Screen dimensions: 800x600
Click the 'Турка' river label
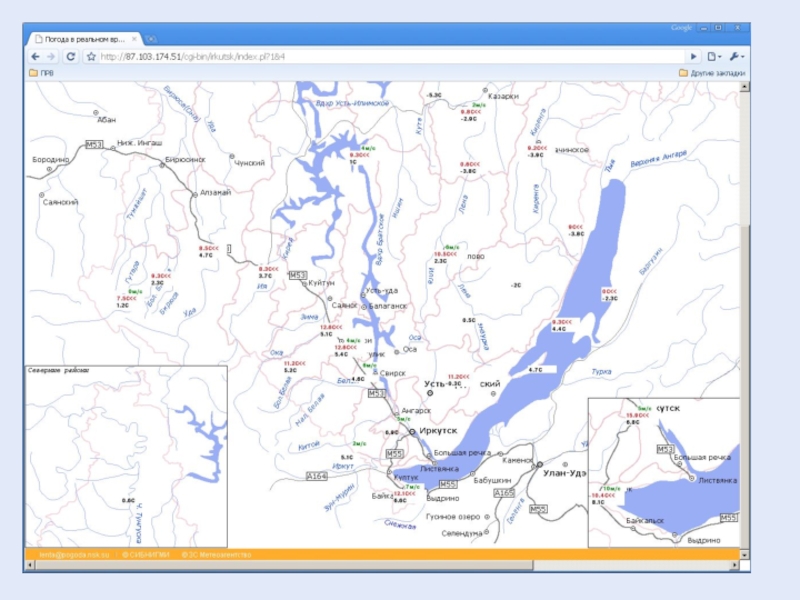[602, 371]
